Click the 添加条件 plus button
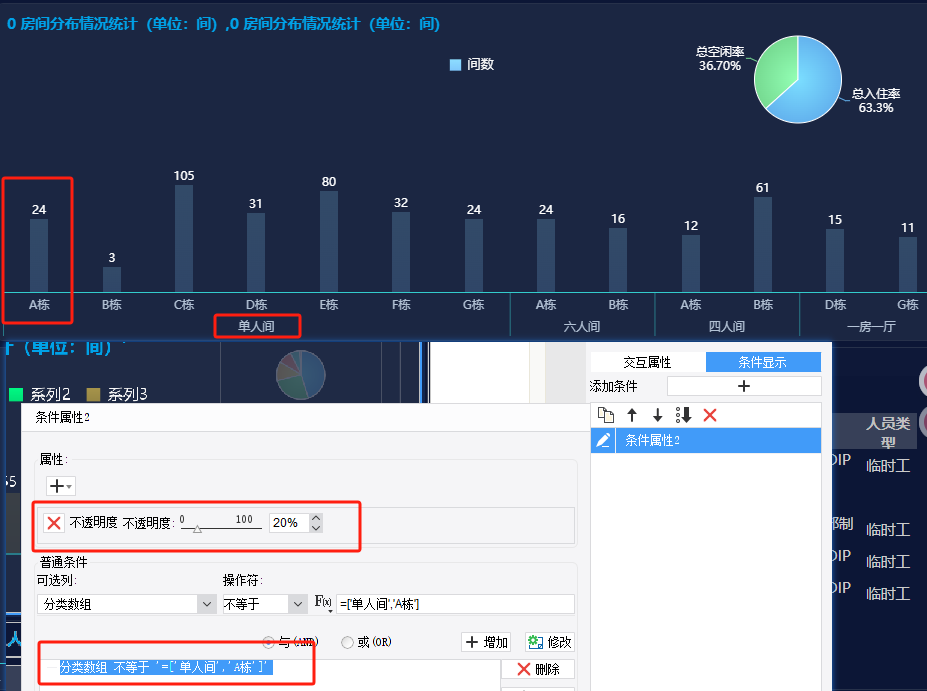 (744, 386)
